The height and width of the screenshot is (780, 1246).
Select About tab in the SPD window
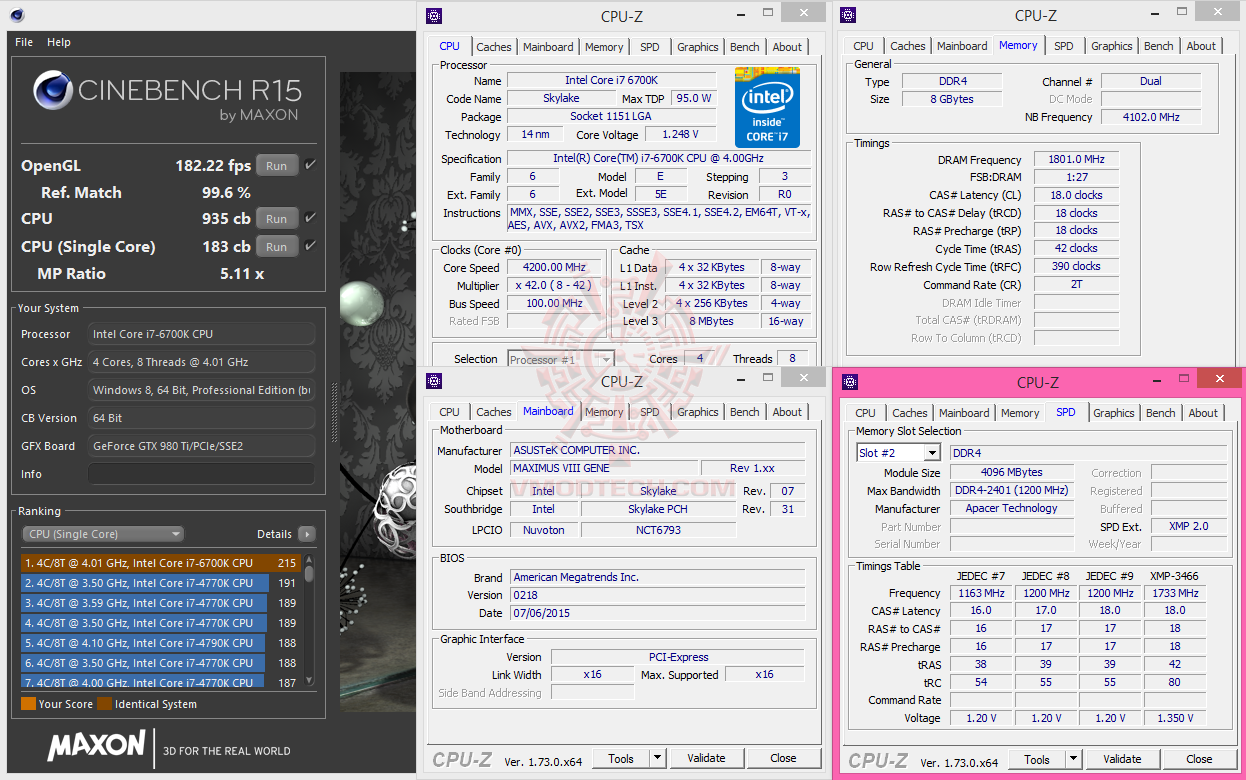pyautogui.click(x=1203, y=413)
